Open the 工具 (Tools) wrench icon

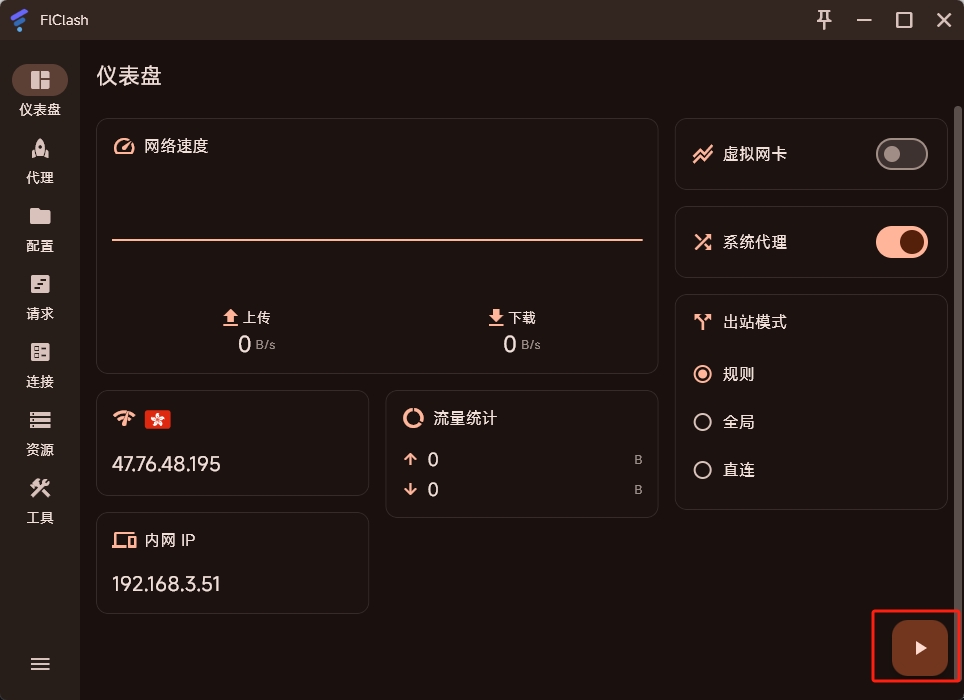(40, 489)
